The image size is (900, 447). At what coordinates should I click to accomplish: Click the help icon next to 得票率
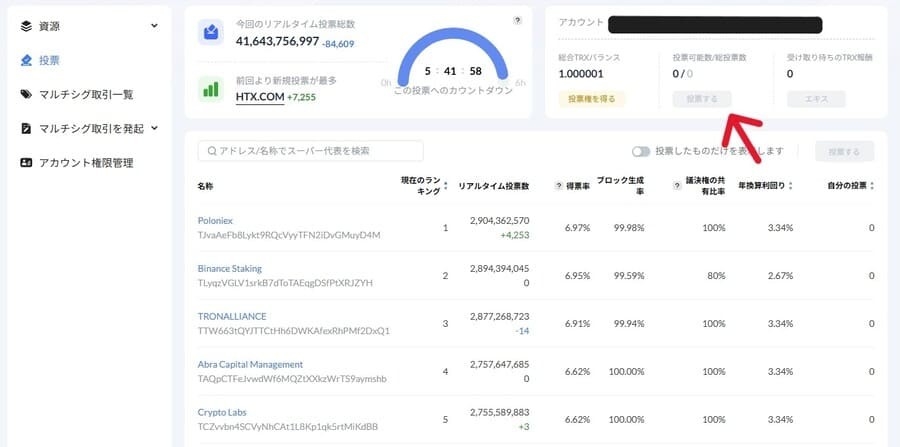559,186
